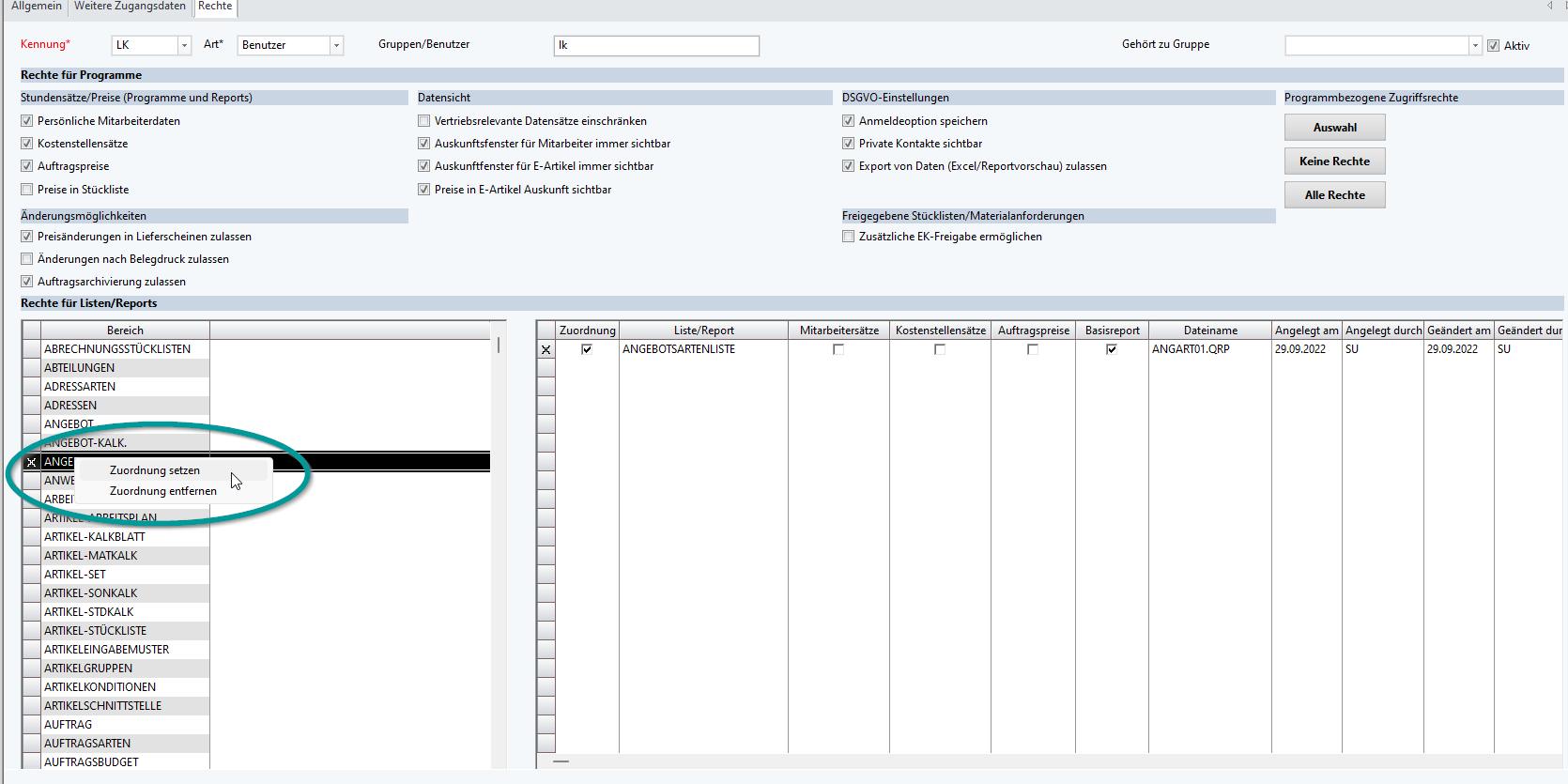1568x784 pixels.
Task: Click the Keine Rechte button
Action: point(1334,161)
